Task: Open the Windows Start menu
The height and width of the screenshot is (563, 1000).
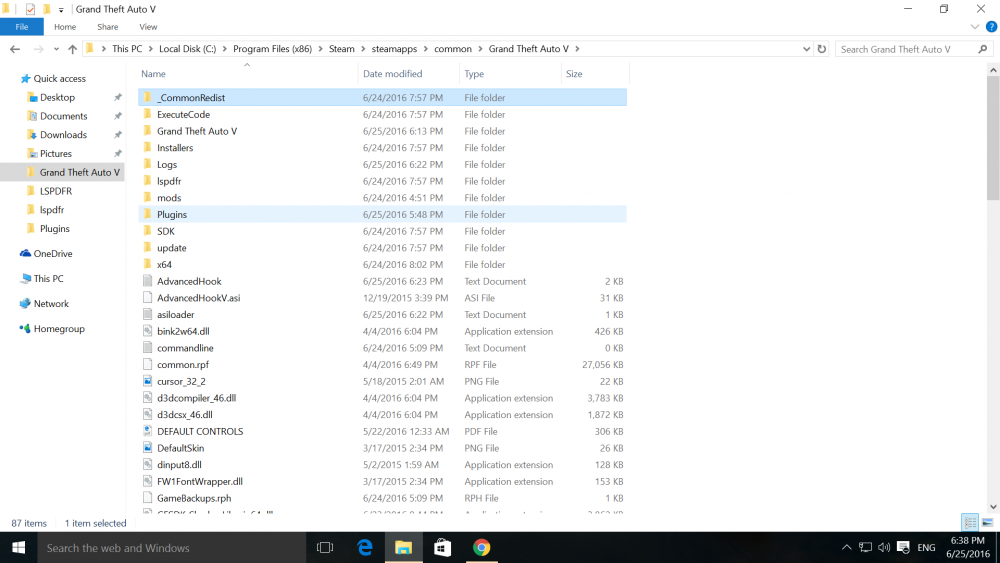Action: pyautogui.click(x=18, y=548)
